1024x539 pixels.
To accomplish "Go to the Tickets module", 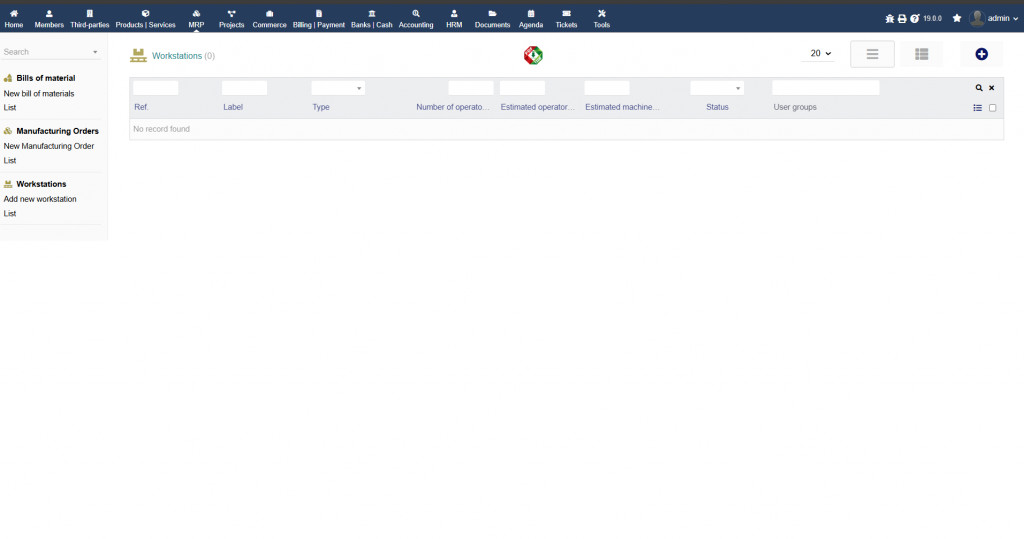I will coord(566,19).
